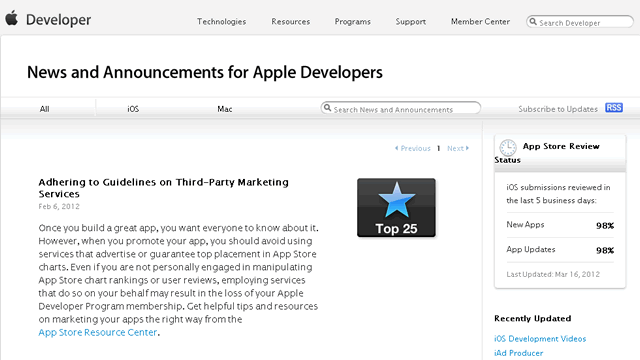Open the Resources menu

pyautogui.click(x=291, y=22)
